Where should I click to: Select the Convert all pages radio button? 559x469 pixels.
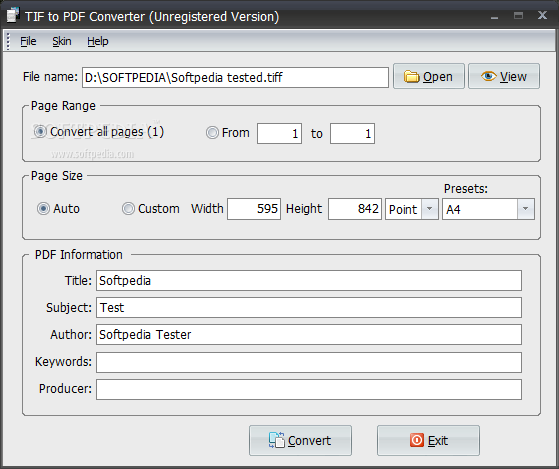40,132
